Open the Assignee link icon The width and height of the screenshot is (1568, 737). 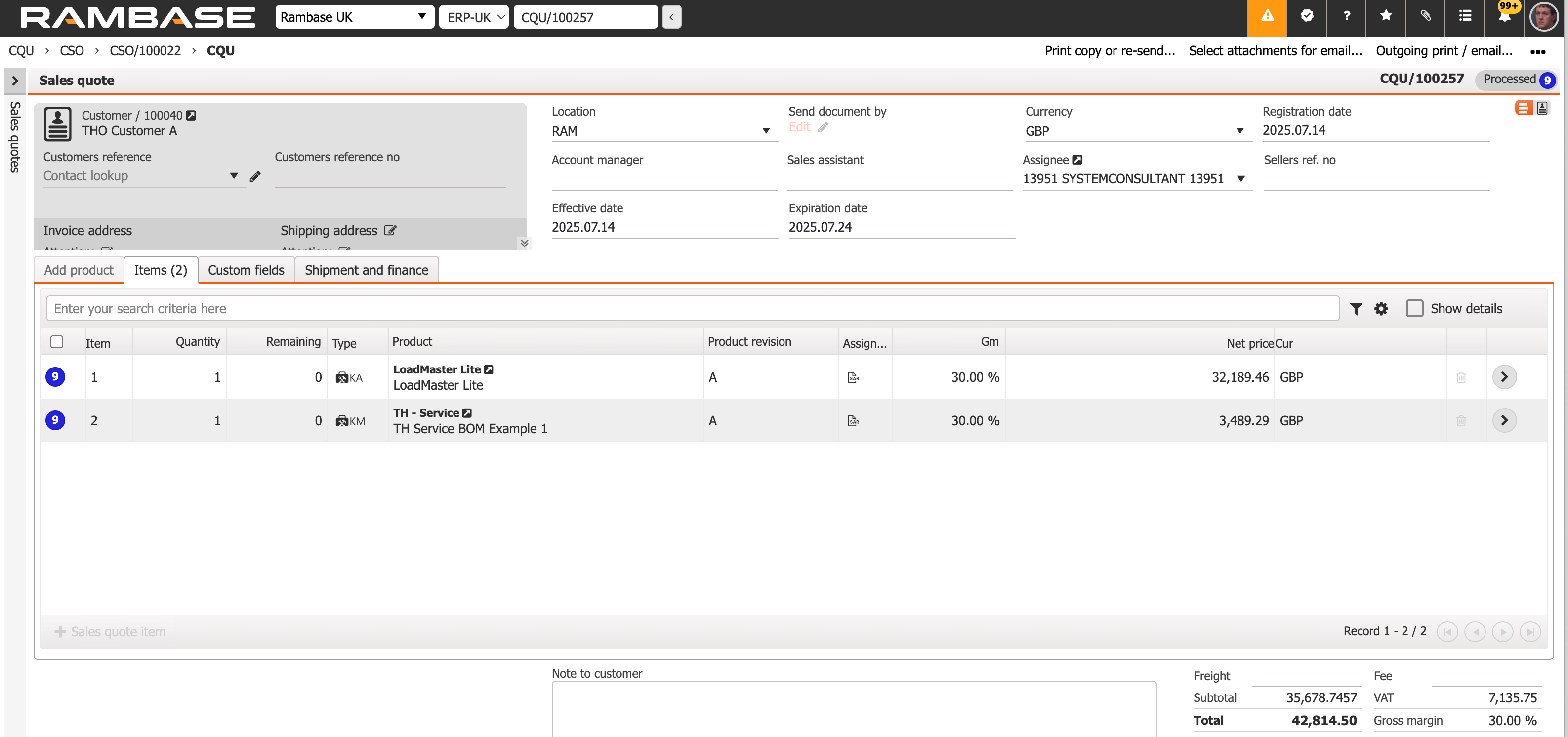(1077, 160)
